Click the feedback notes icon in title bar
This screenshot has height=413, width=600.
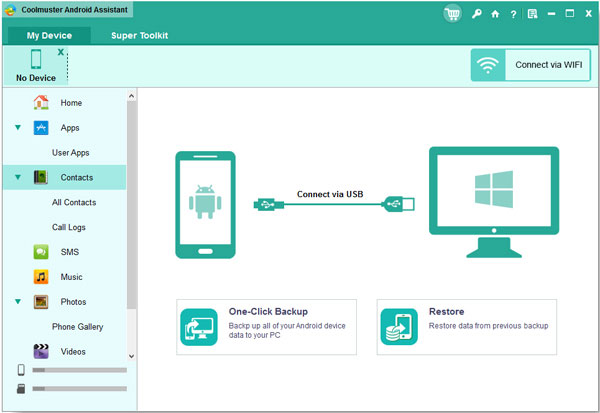coord(532,14)
